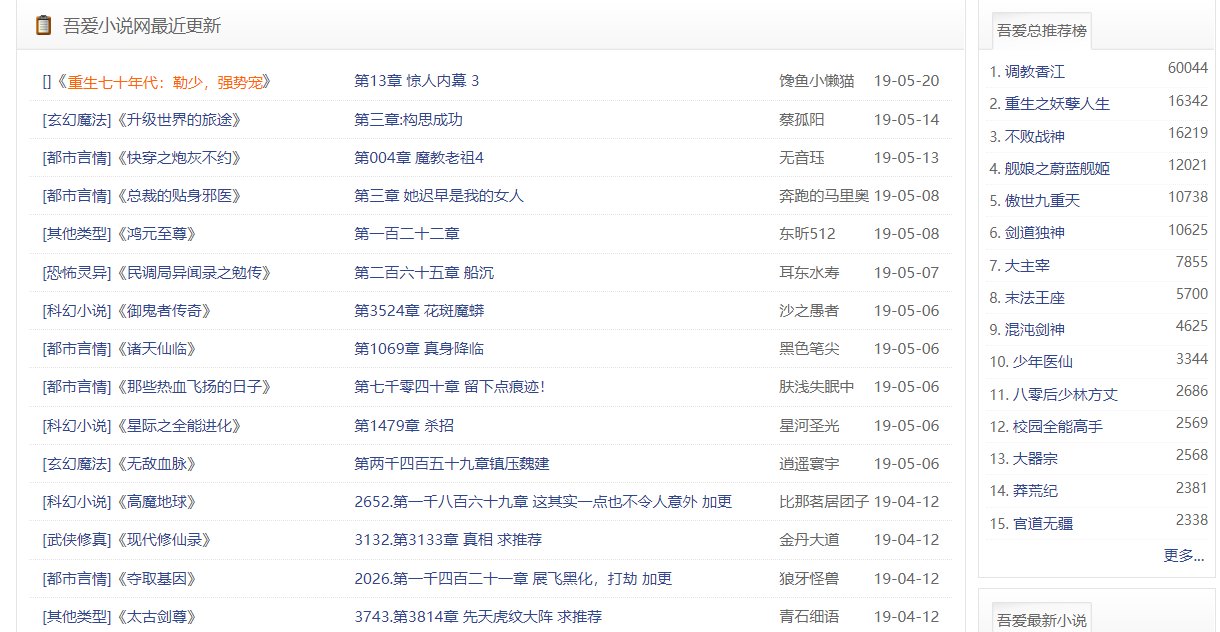Click the [科幻小说] category before 星际之全能进化
Viewport: 1220px width, 632px height.
tap(78, 425)
